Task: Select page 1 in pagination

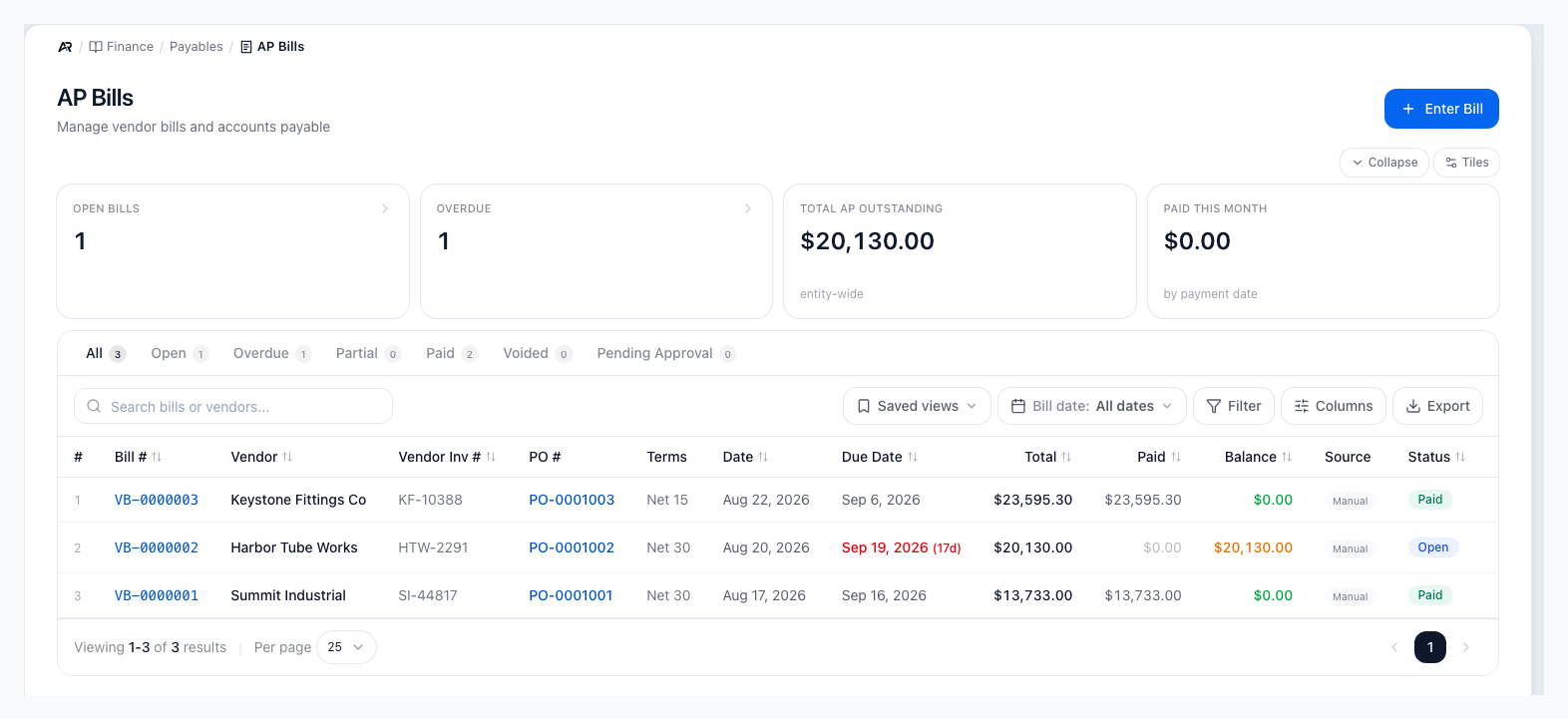Action: 1430,647
